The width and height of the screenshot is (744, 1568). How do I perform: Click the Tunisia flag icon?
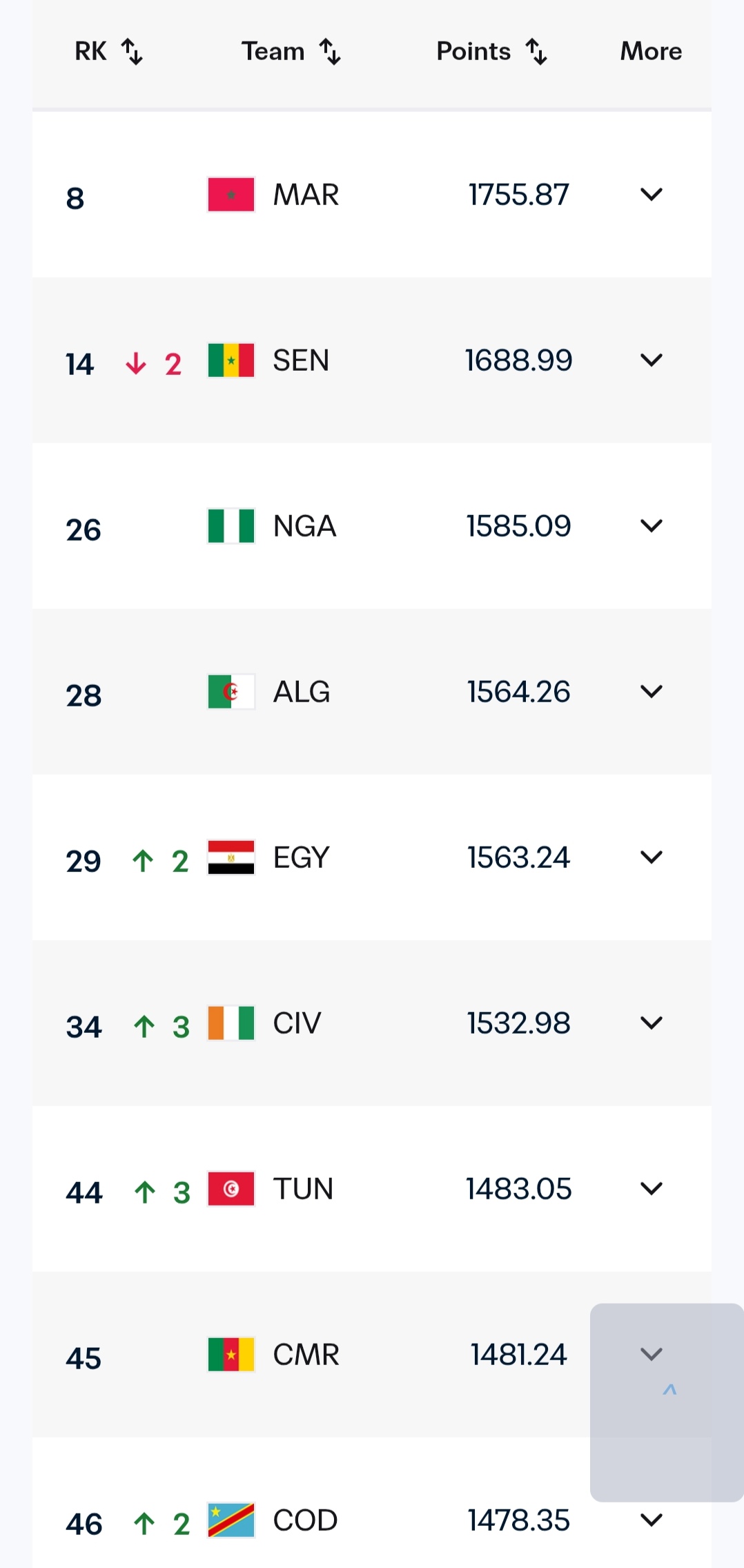(x=231, y=1189)
